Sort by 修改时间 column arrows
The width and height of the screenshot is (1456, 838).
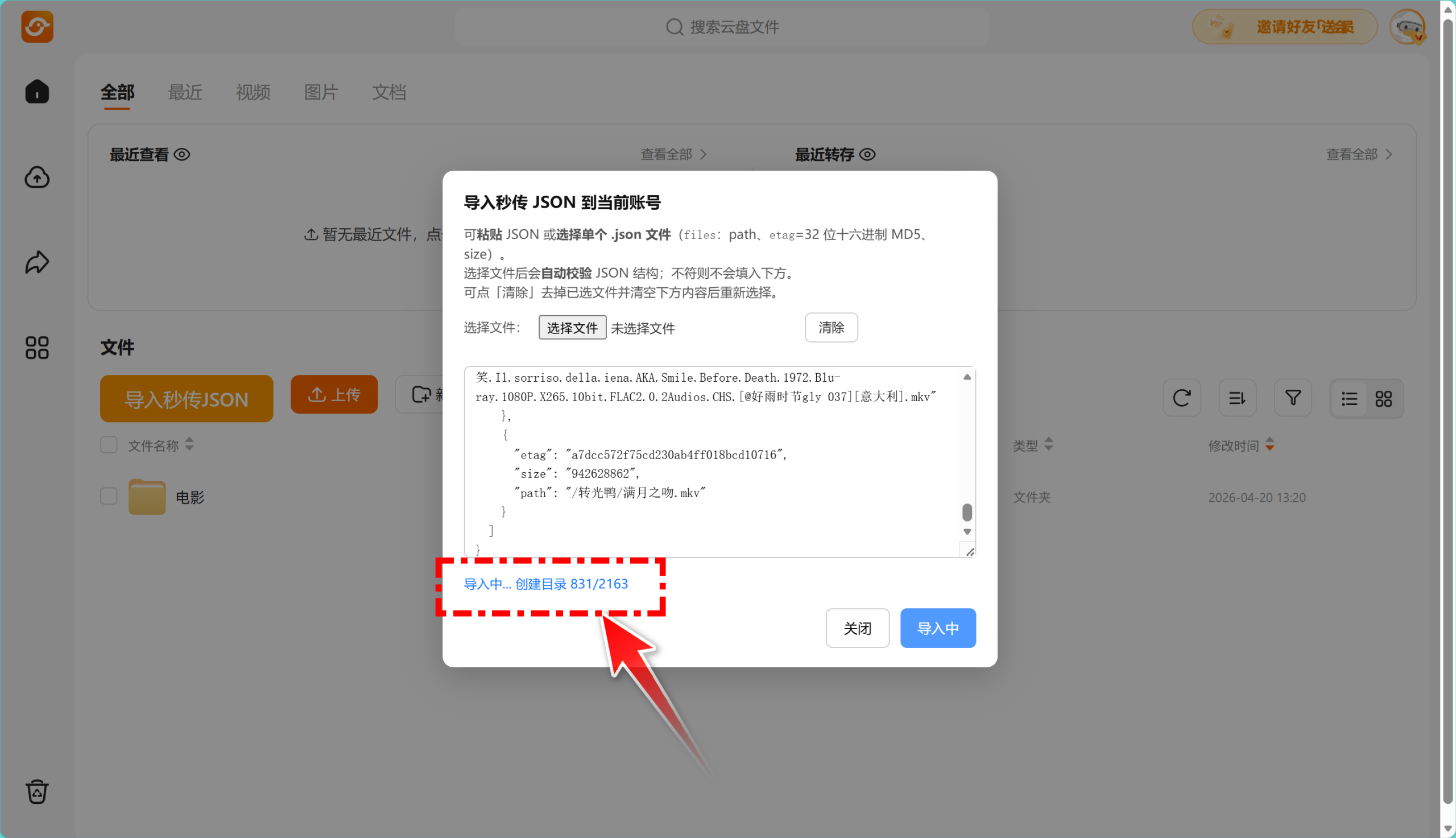[1269, 445]
